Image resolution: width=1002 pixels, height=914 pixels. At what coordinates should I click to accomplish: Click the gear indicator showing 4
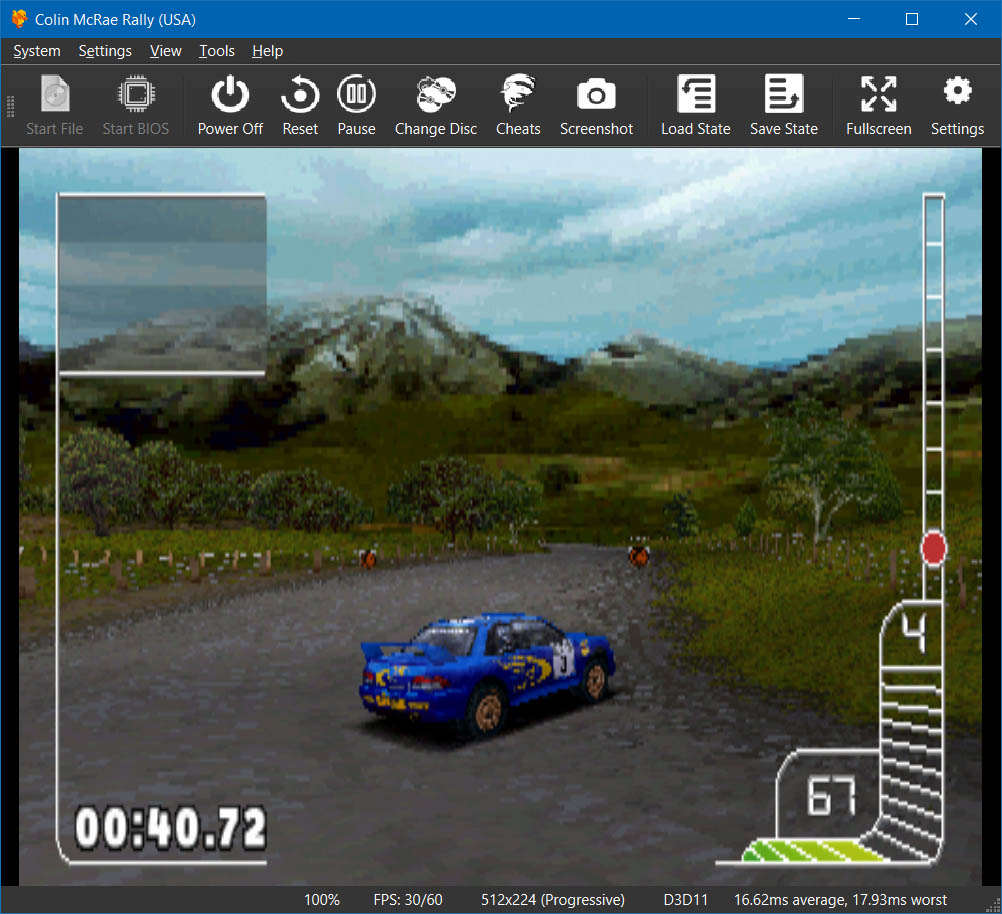914,633
